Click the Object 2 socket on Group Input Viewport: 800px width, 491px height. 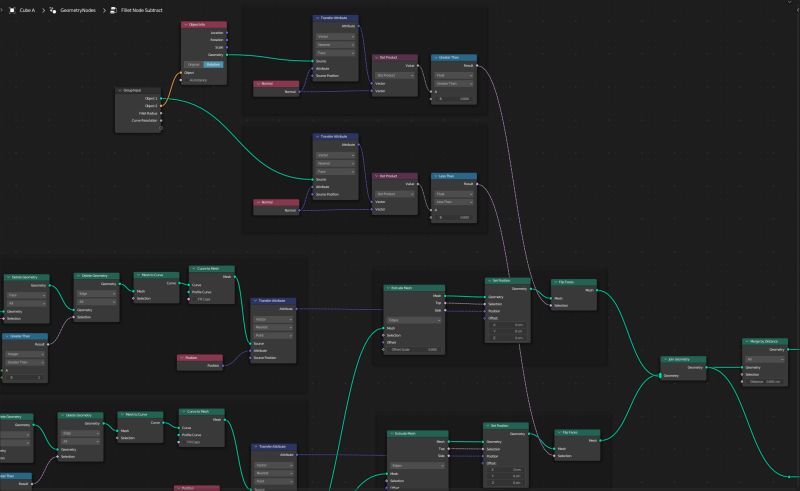161,106
